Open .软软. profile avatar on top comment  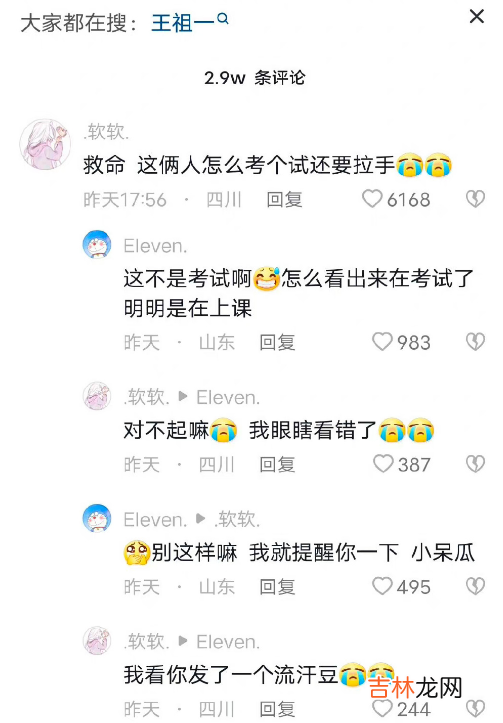pyautogui.click(x=45, y=144)
